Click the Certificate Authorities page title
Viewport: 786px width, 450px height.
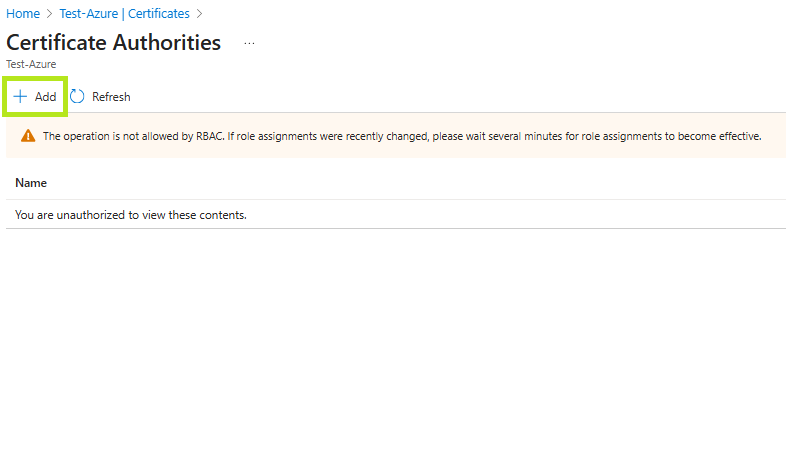pyautogui.click(x=113, y=43)
